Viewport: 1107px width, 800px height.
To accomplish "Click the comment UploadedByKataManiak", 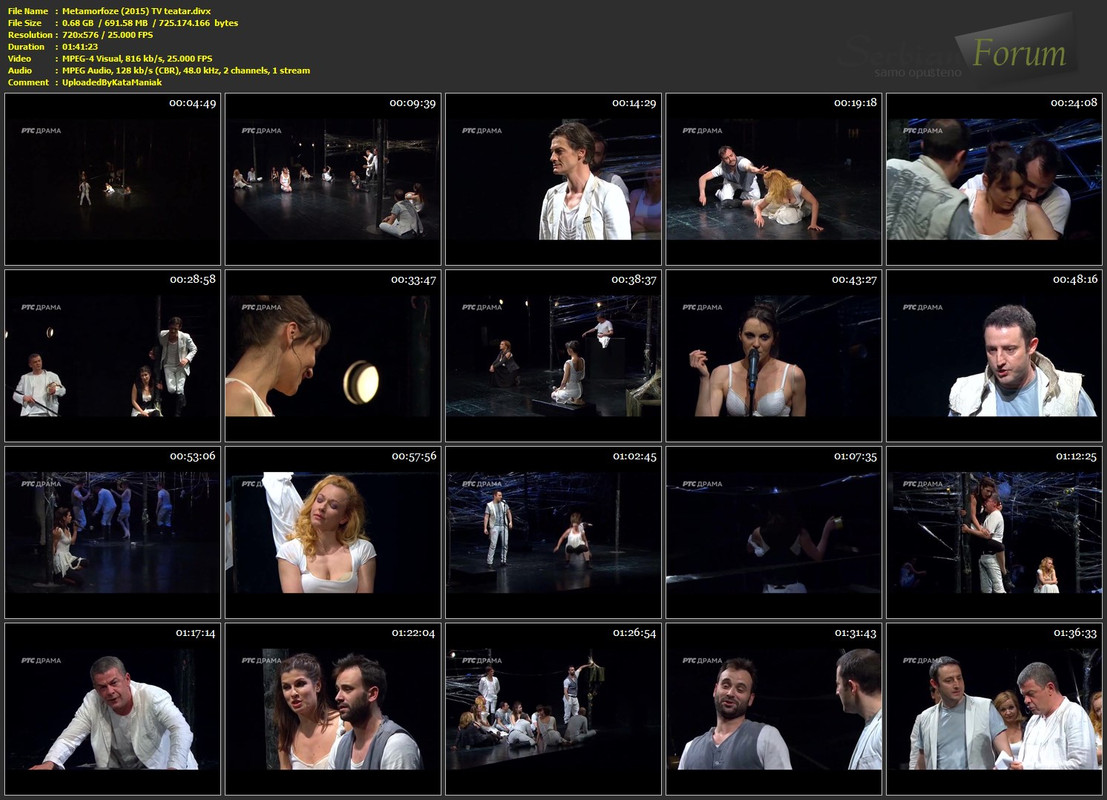I will [x=112, y=83].
